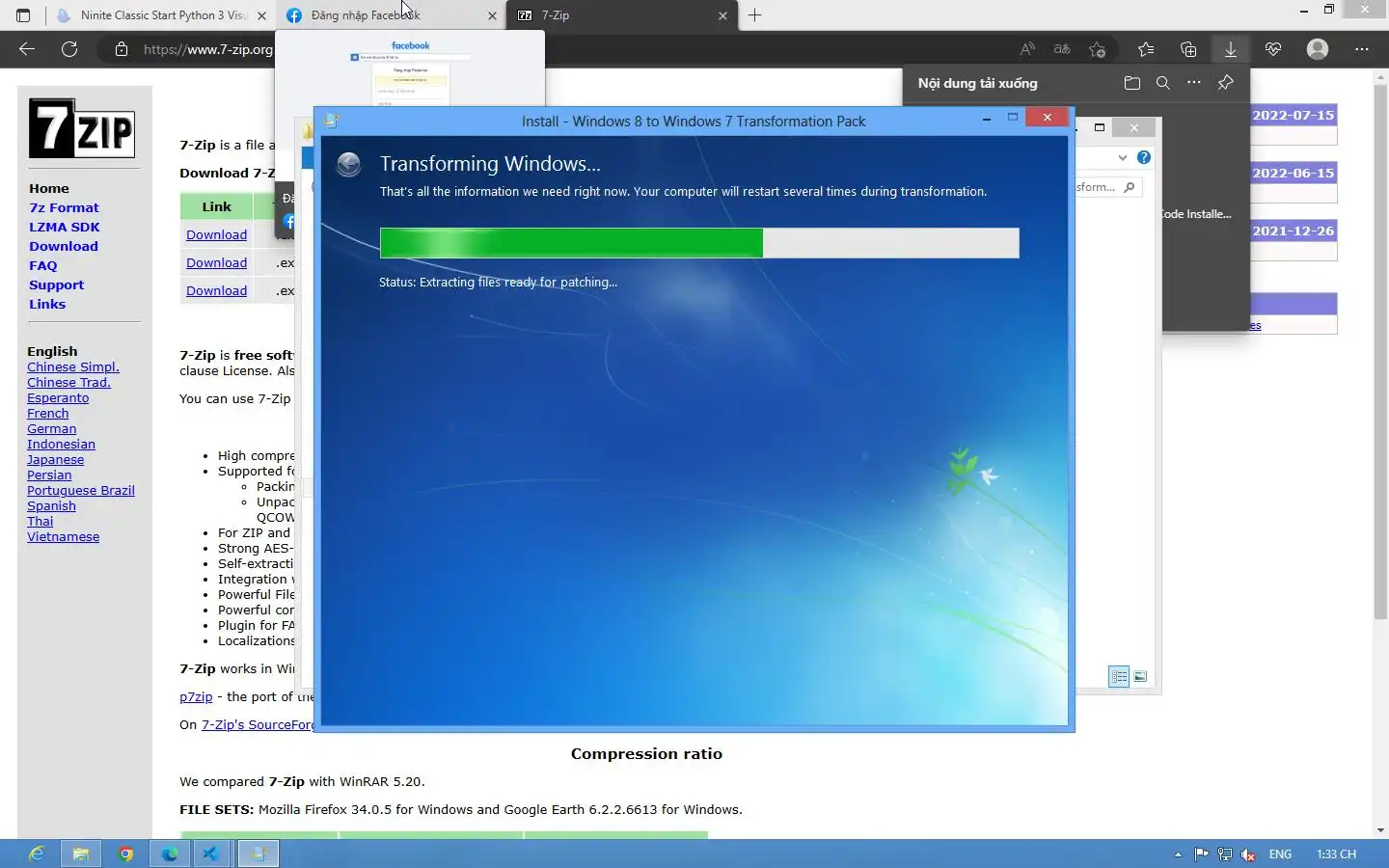Image resolution: width=1389 pixels, height=868 pixels.
Task: Click the translate page icon
Action: pyautogui.click(x=1062, y=49)
